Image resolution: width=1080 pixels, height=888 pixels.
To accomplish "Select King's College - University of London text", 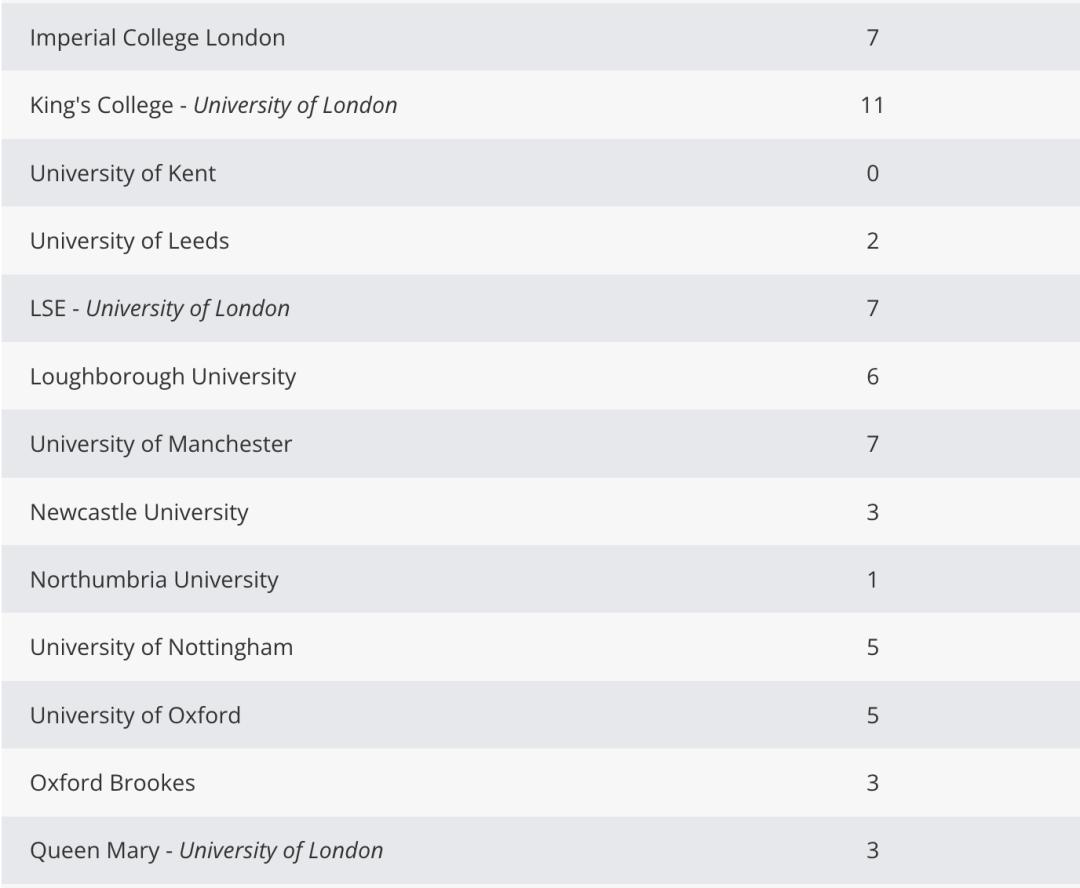I will (213, 105).
